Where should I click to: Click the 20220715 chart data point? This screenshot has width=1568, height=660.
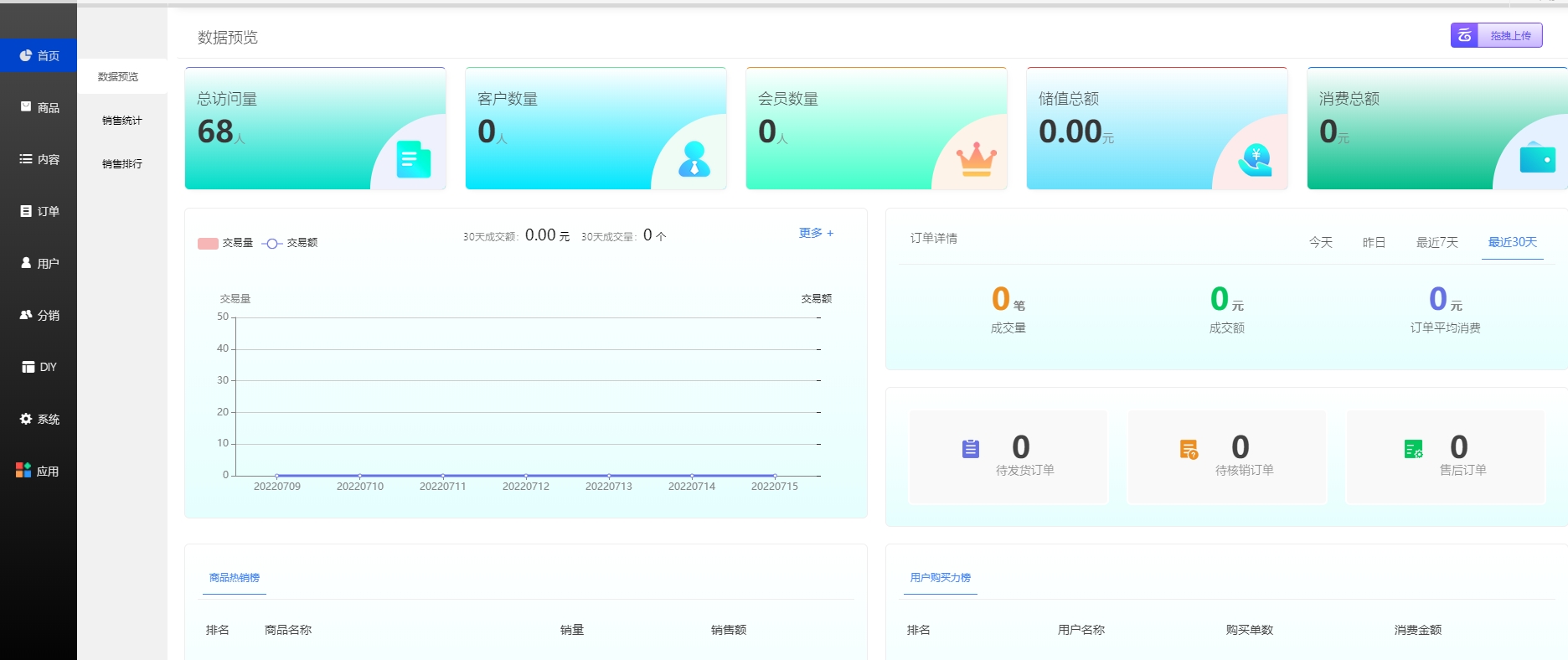click(x=775, y=476)
